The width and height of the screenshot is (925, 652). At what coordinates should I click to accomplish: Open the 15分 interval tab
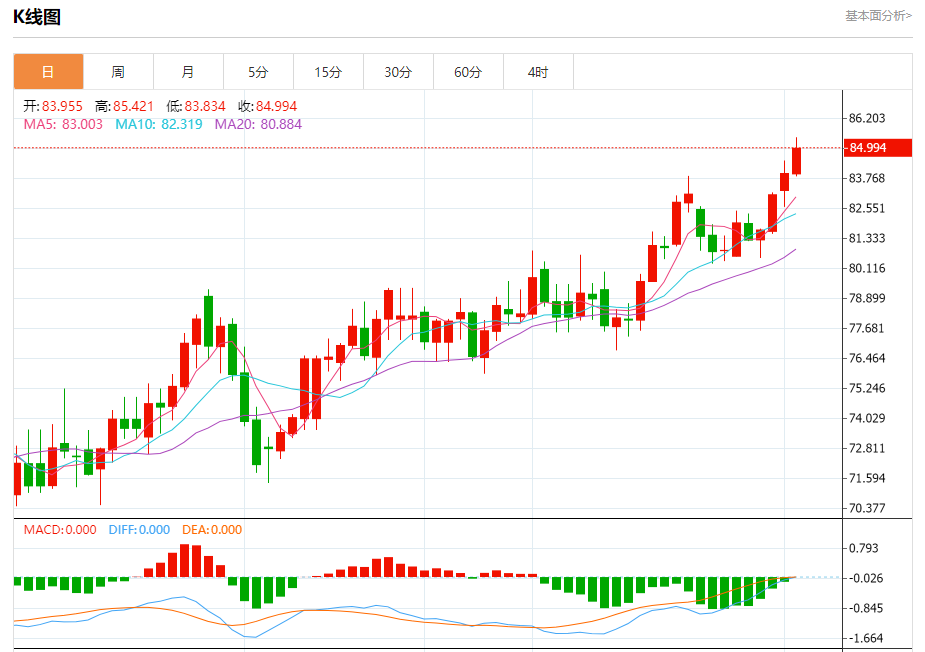pos(328,72)
